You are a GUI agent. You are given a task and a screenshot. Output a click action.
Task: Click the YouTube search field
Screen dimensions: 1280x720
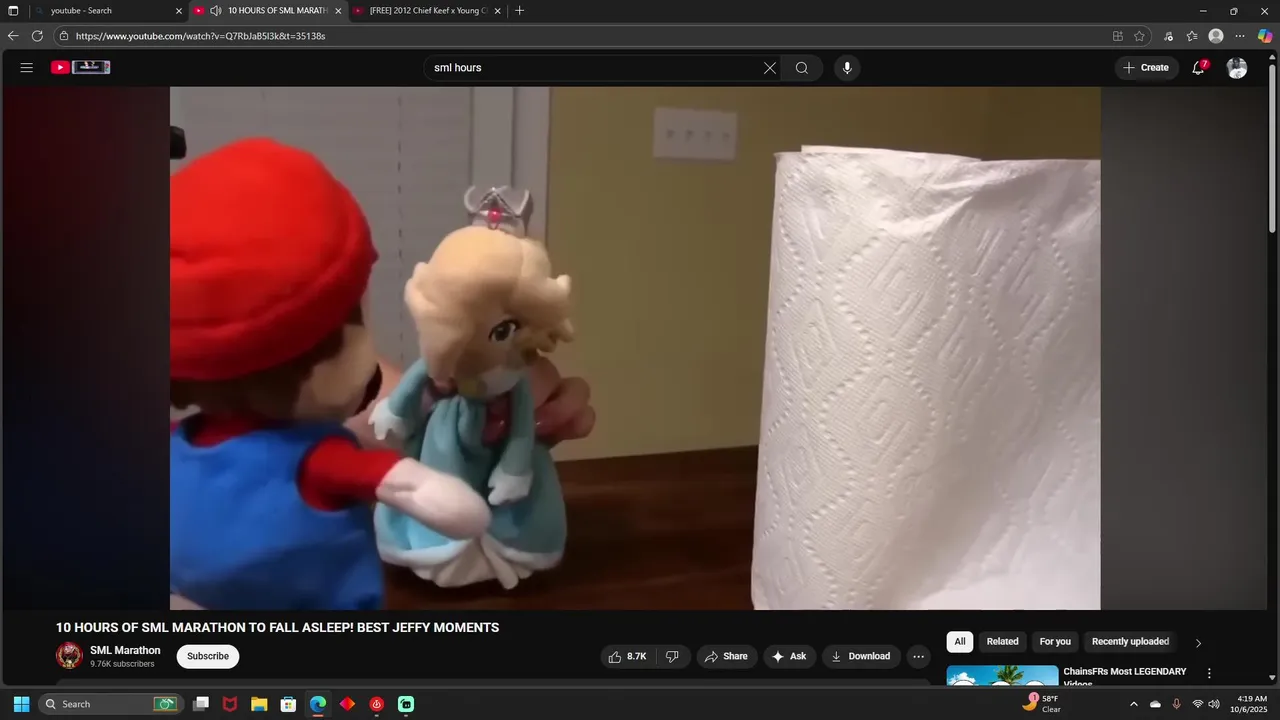click(595, 68)
